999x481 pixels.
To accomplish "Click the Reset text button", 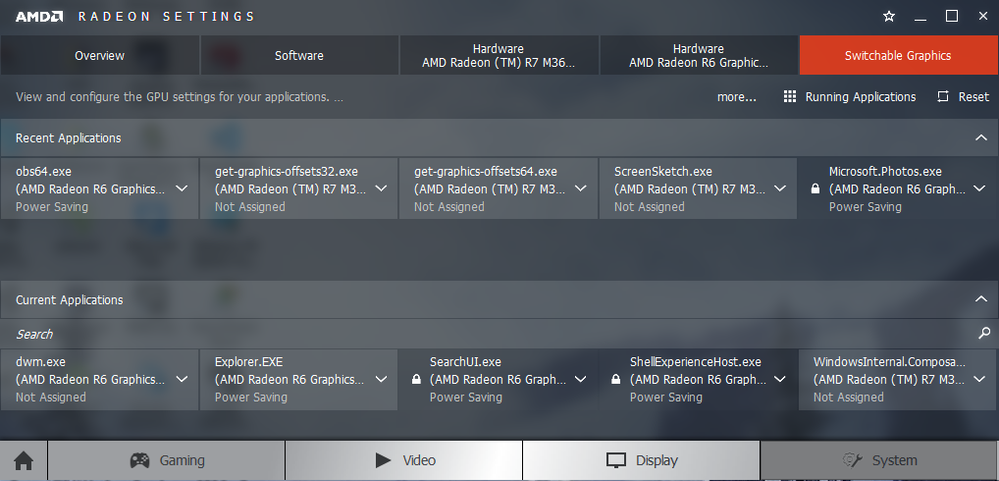I will pos(974,97).
